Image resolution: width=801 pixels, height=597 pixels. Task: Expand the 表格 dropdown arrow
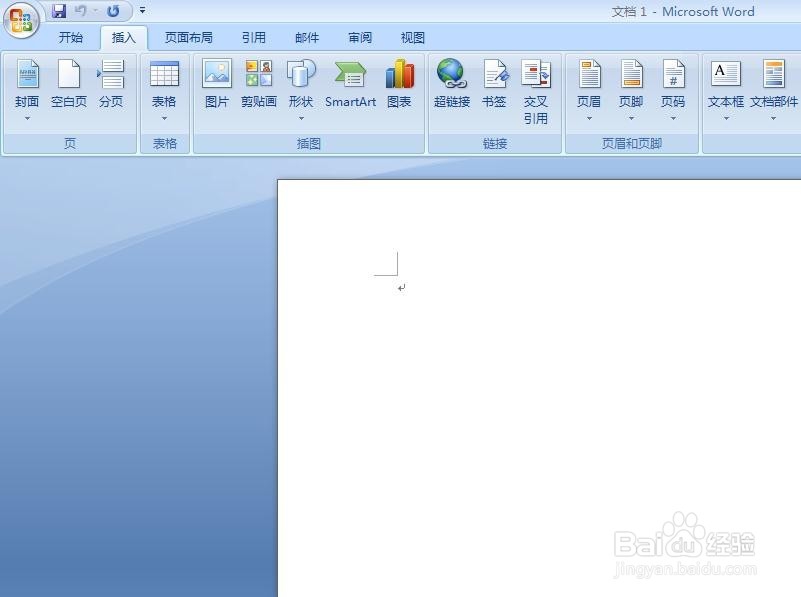164,118
